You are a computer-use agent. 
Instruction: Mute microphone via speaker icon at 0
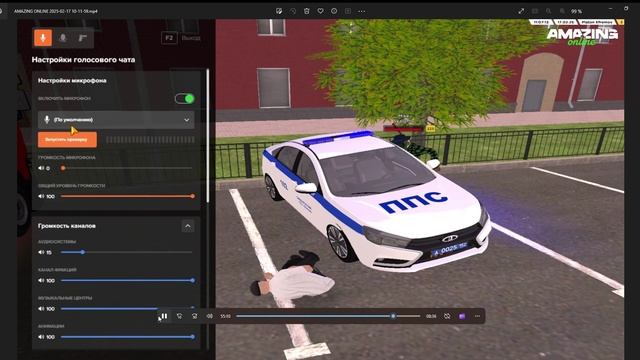coord(41,168)
